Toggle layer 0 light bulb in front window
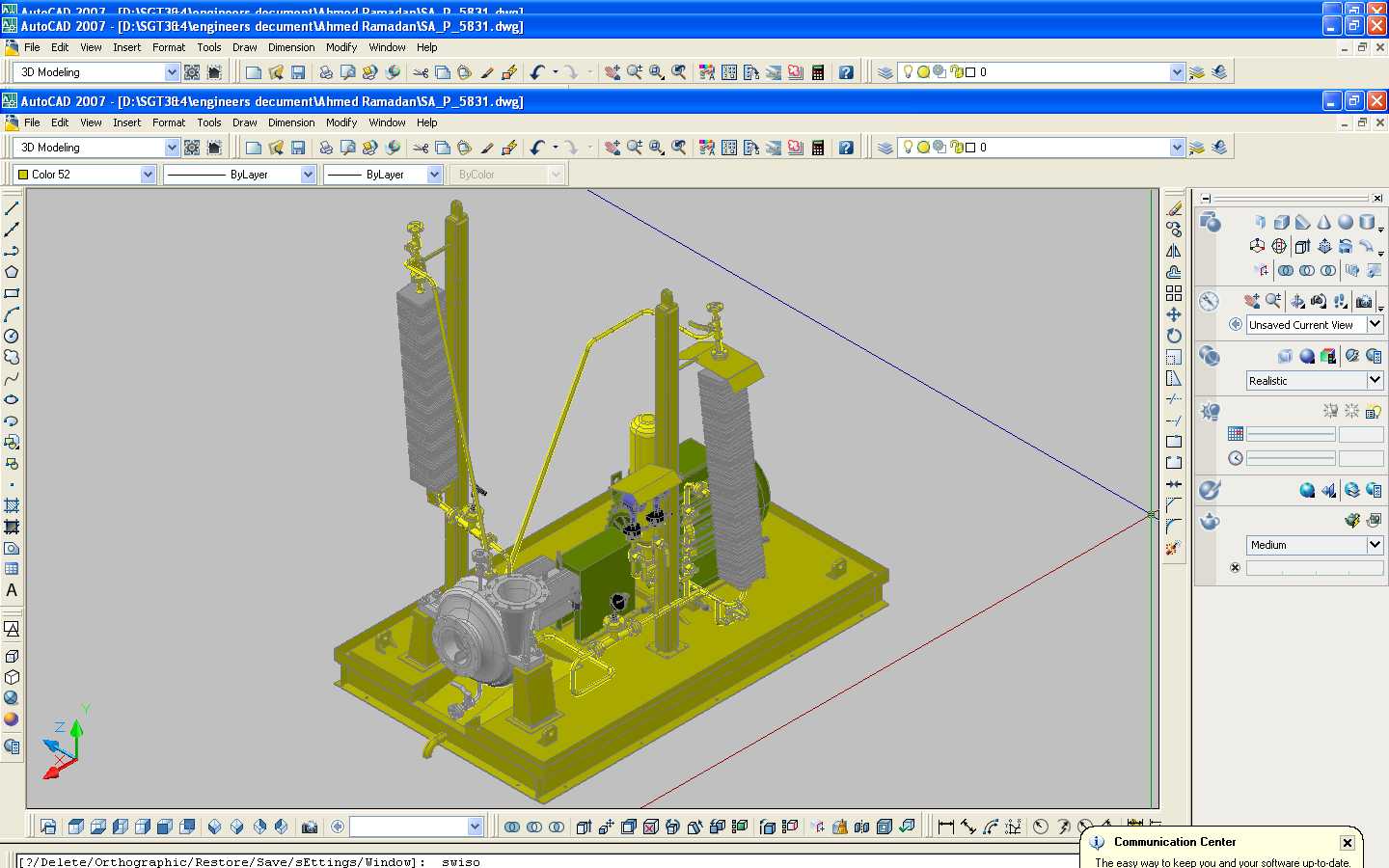Image resolution: width=1389 pixels, height=868 pixels. [908, 147]
